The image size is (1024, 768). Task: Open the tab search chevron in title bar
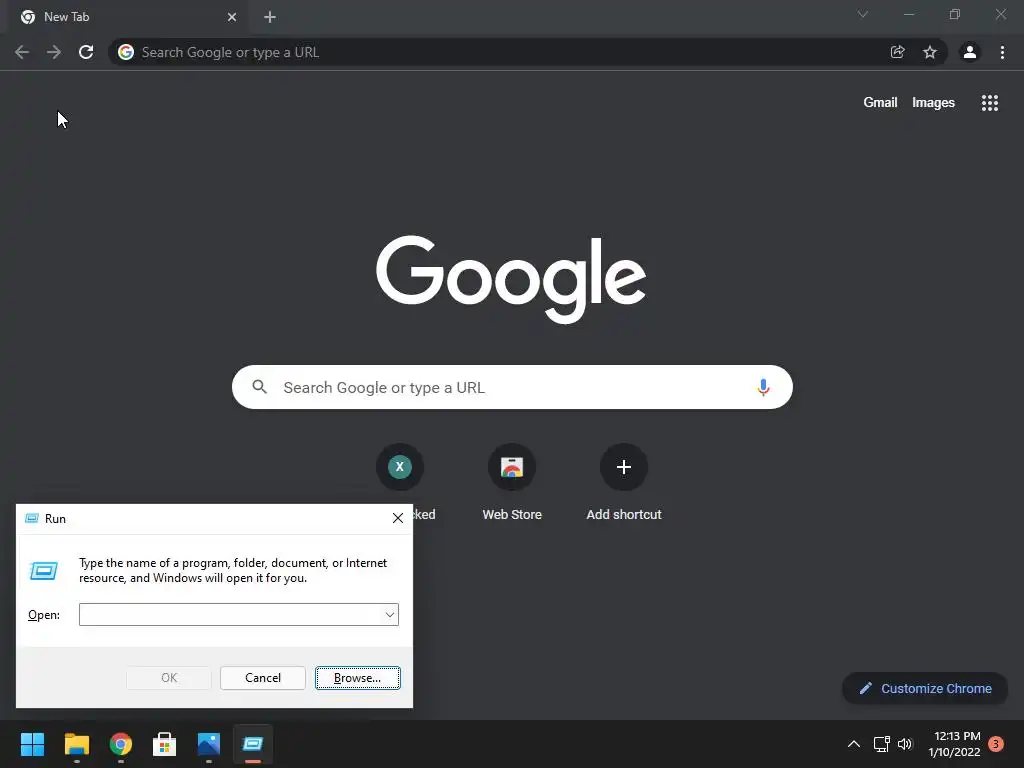863,14
